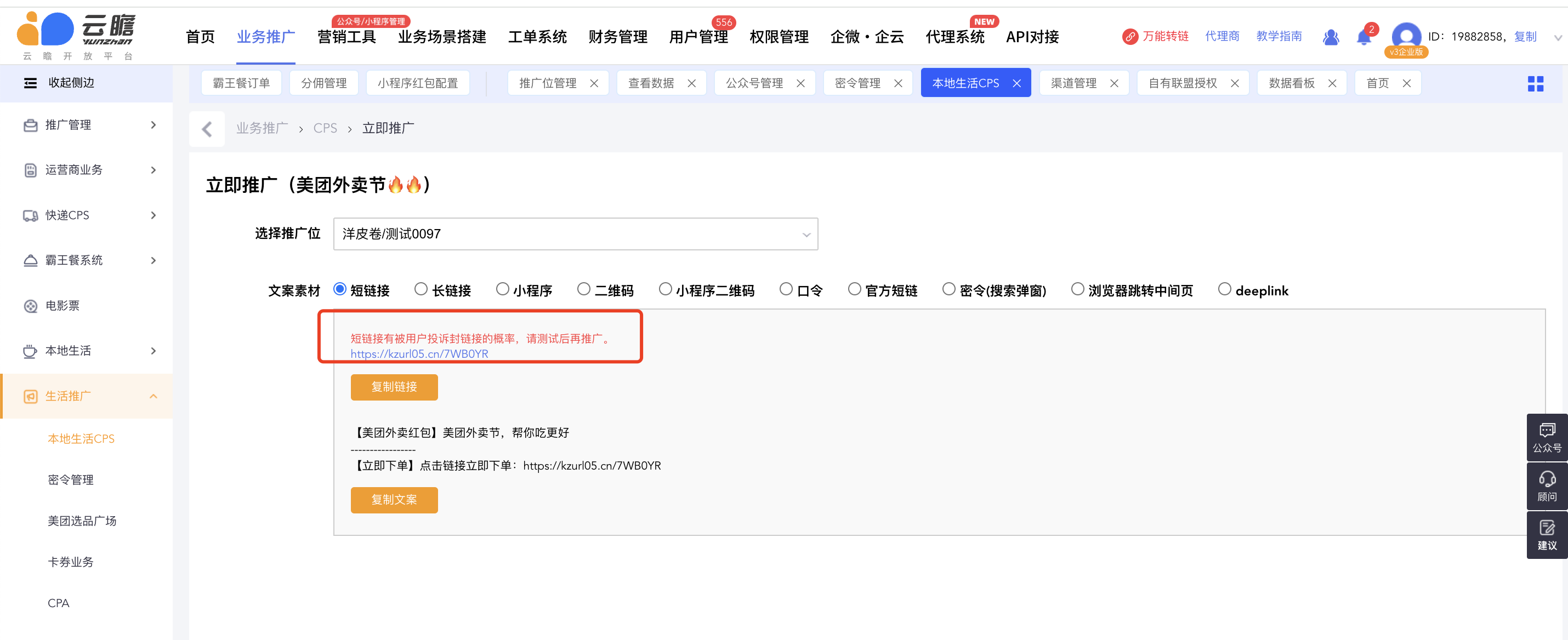Open the 公众号 floating side widget
This screenshot has height=640, width=1568.
point(1546,437)
